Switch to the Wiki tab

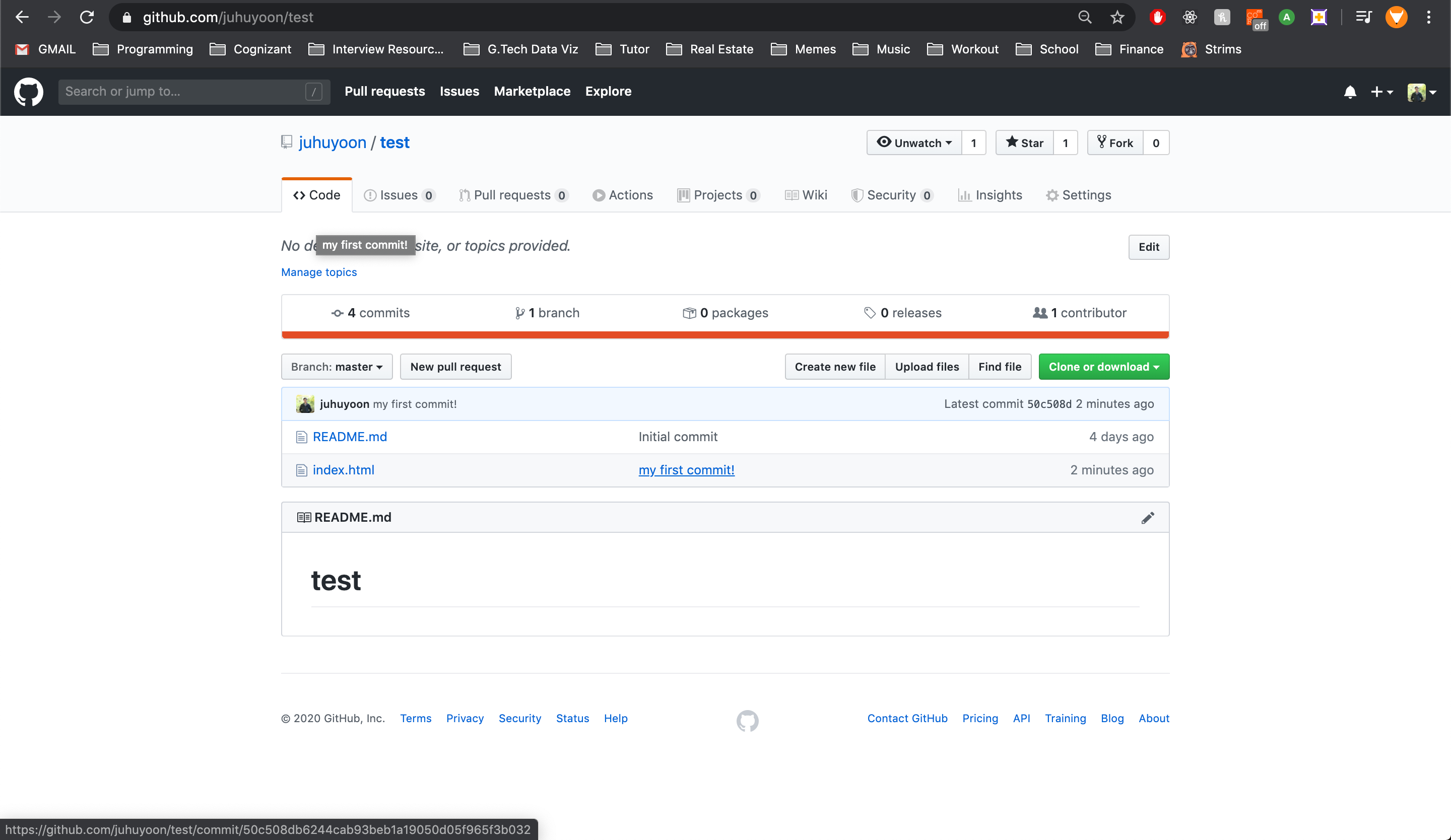tap(806, 195)
